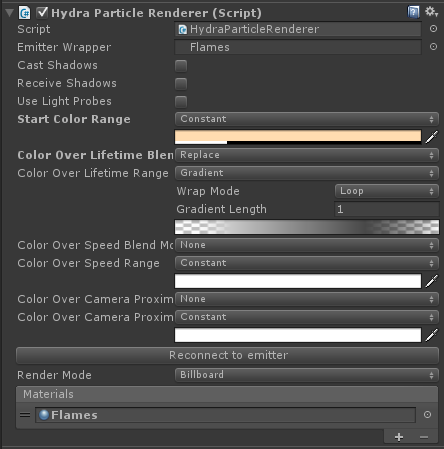The image size is (444, 449).
Task: Use the eyedropper for Camera Proximity color
Action: (432, 335)
